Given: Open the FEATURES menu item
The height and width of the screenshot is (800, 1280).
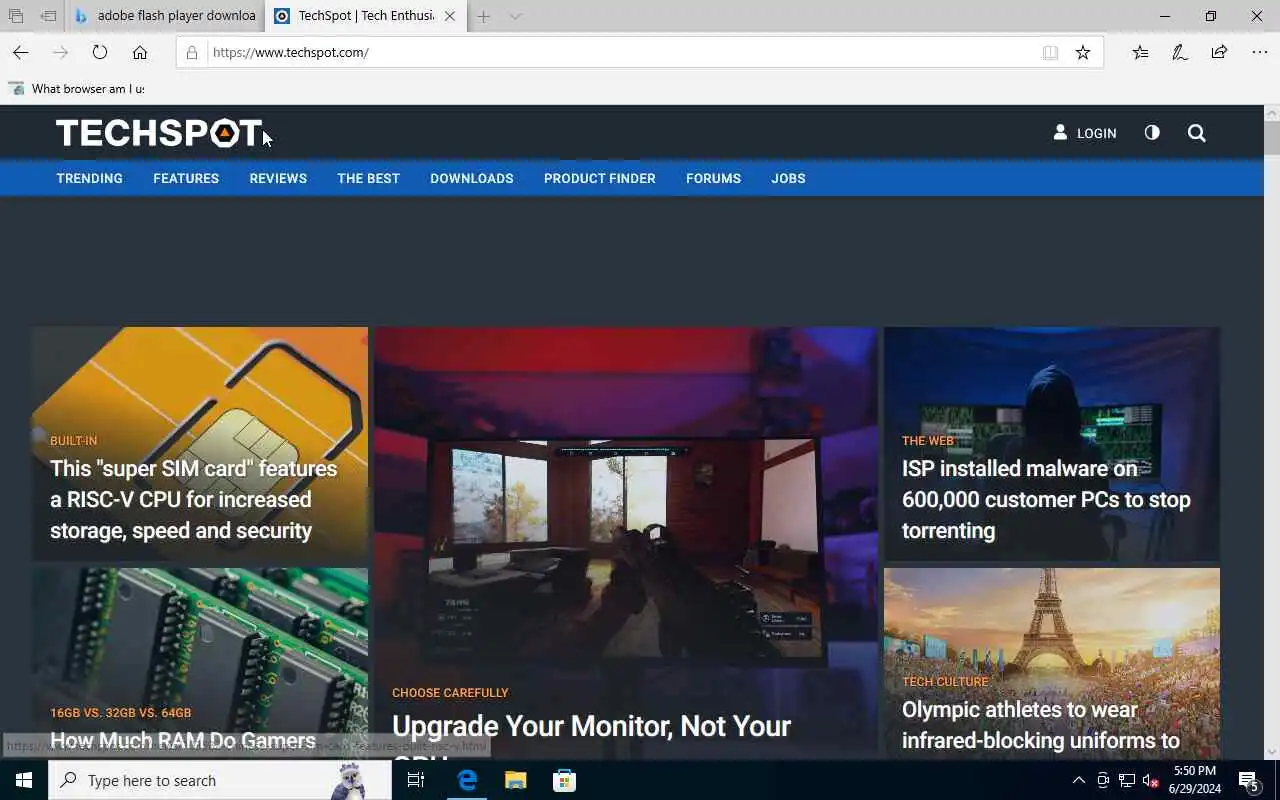Looking at the screenshot, I should [186, 178].
